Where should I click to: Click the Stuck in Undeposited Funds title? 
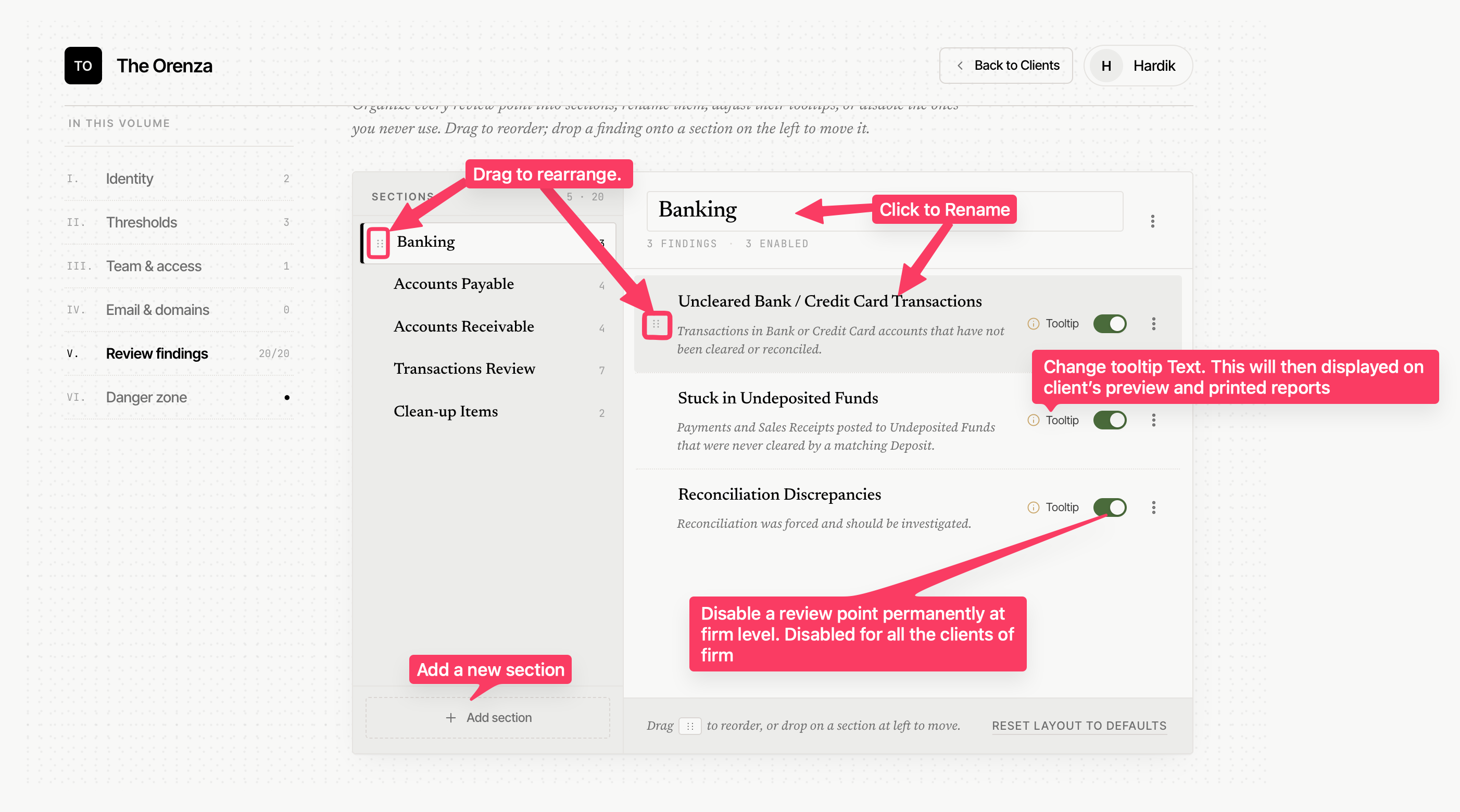[x=777, y=398]
